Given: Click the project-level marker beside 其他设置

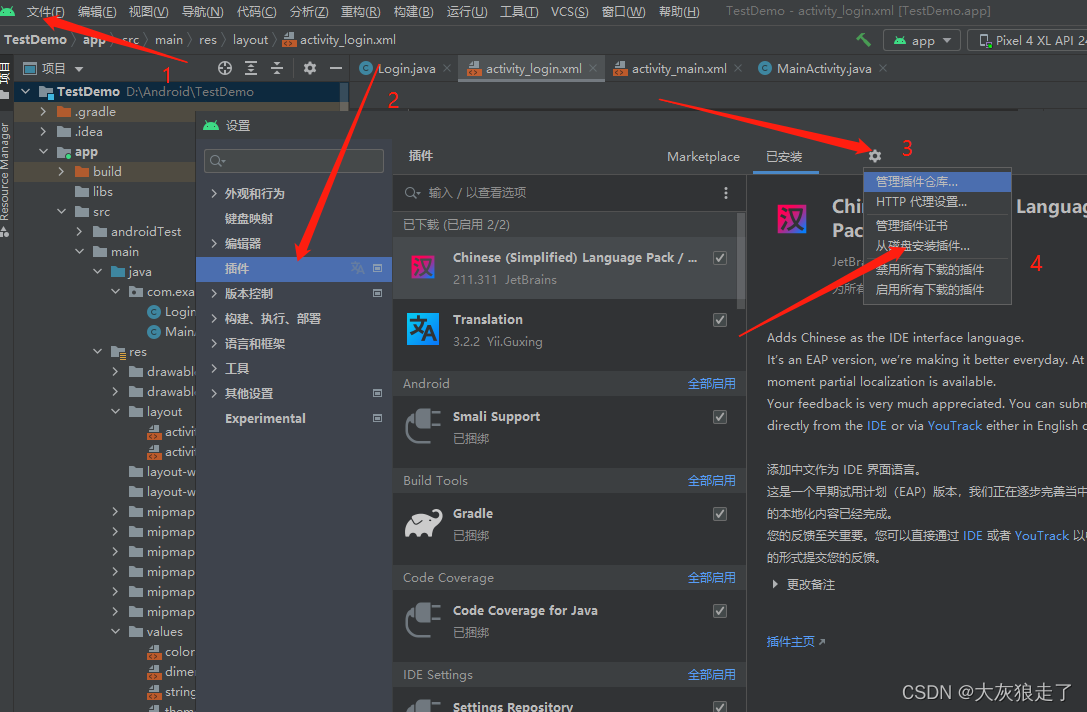Looking at the screenshot, I should 378,393.
